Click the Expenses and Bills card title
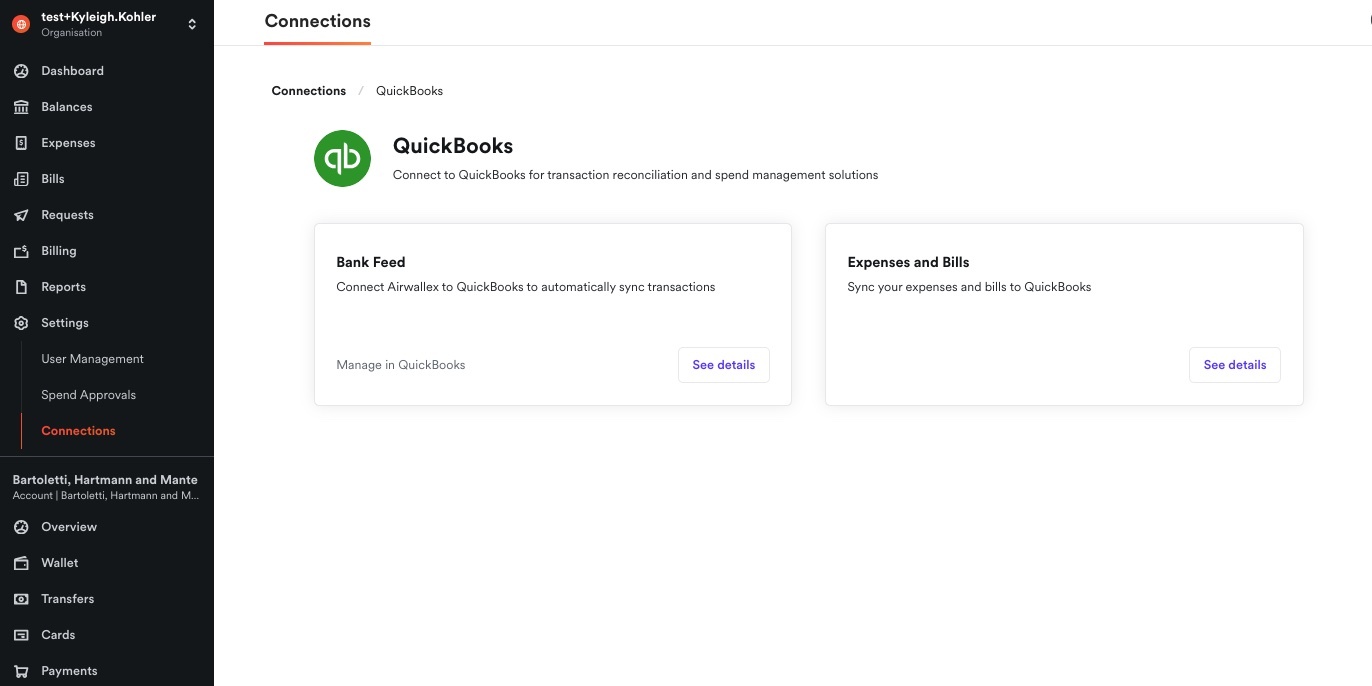 (x=908, y=262)
